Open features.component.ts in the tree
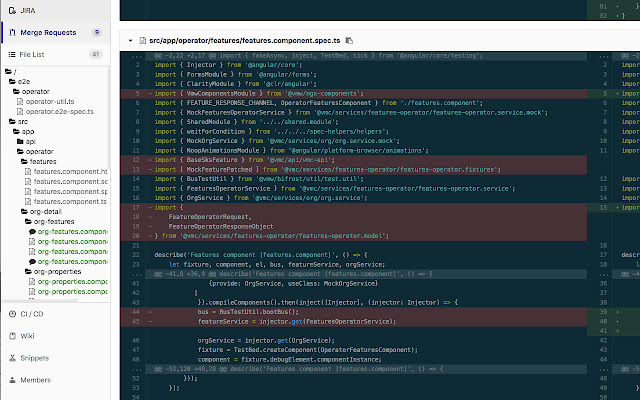The image size is (640, 400). click(69, 202)
